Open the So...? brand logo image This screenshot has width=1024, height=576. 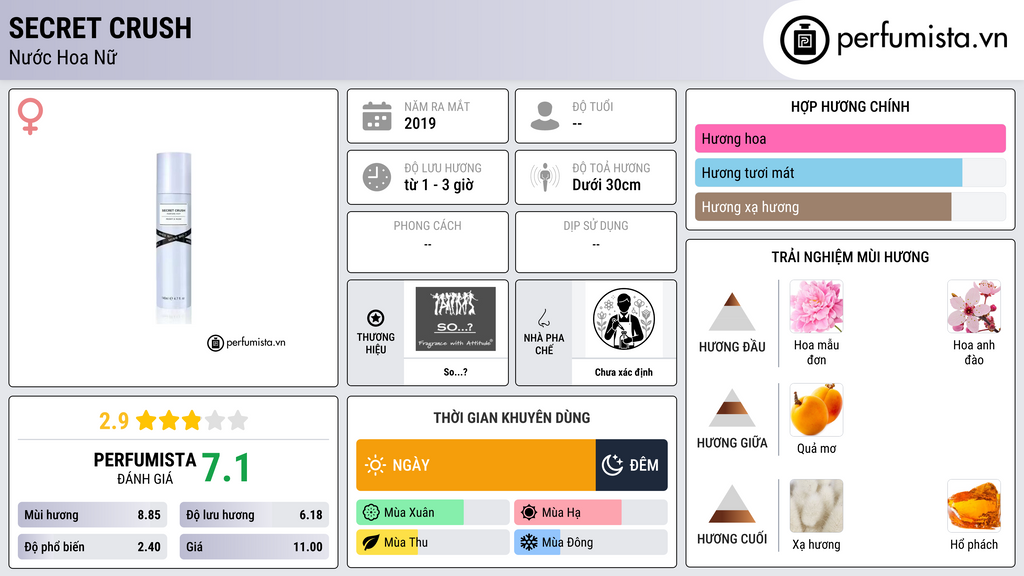click(455, 319)
